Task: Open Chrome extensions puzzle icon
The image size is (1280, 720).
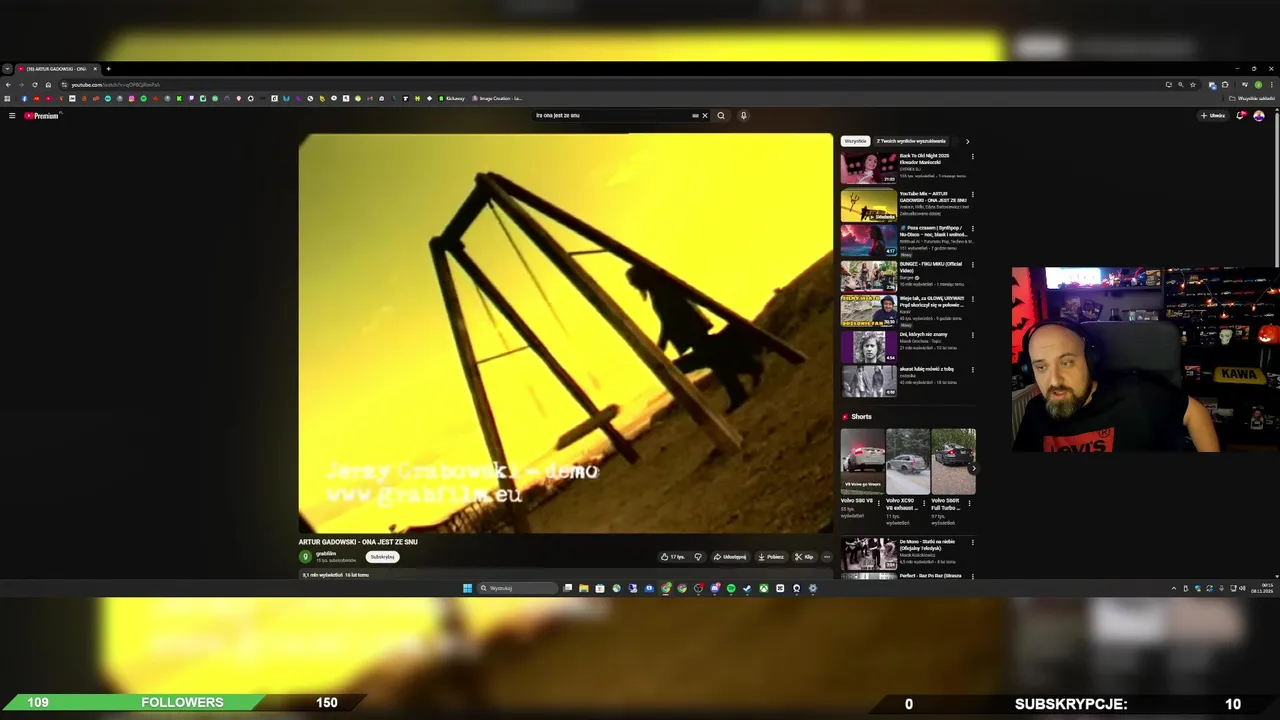Action: pos(1225,85)
